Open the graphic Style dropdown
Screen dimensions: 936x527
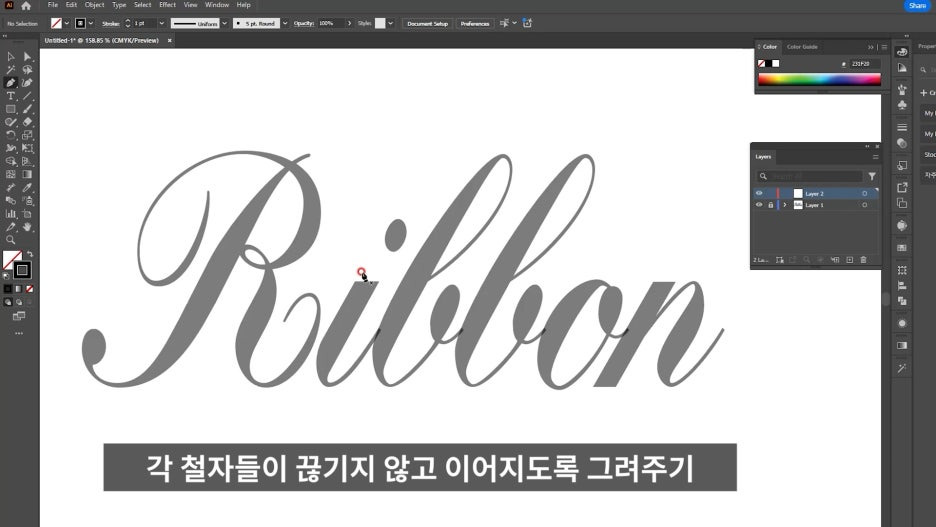coord(390,23)
